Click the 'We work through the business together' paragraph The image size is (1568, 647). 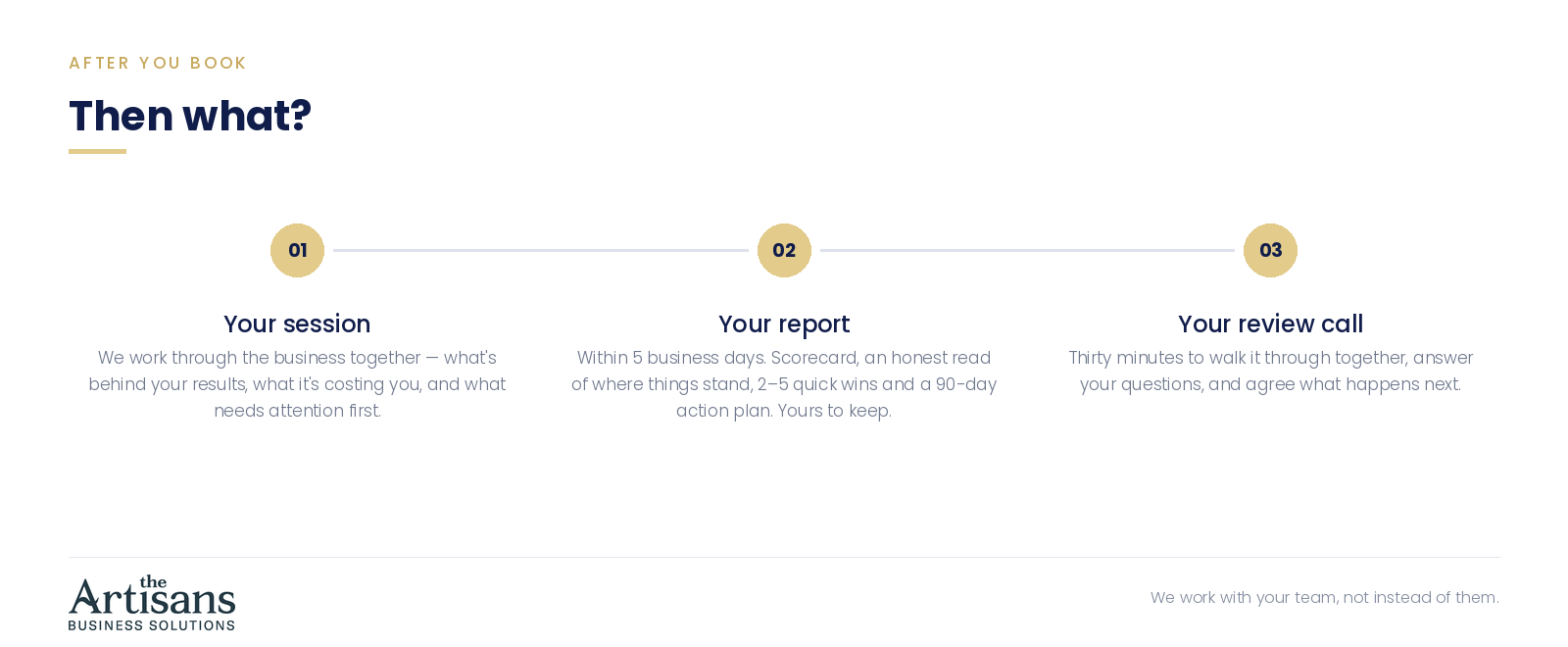pos(297,384)
